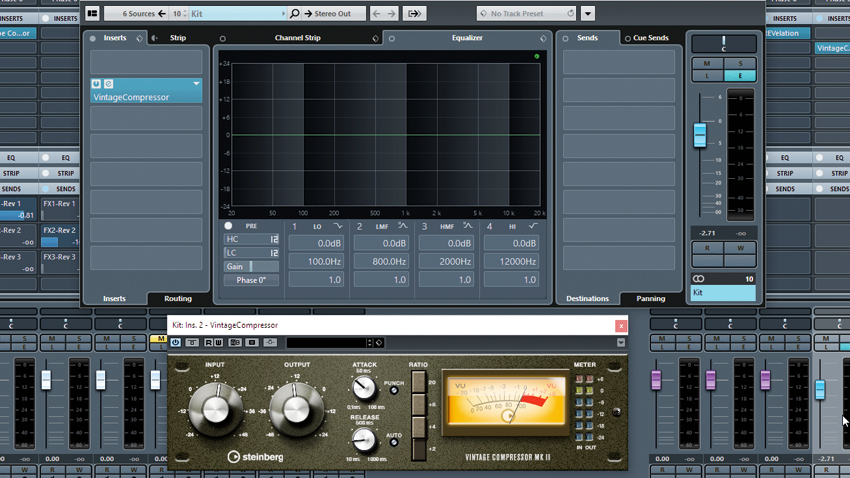The height and width of the screenshot is (478, 850).
Task: Select peak filter type for LMF band 2
Action: click(x=403, y=226)
